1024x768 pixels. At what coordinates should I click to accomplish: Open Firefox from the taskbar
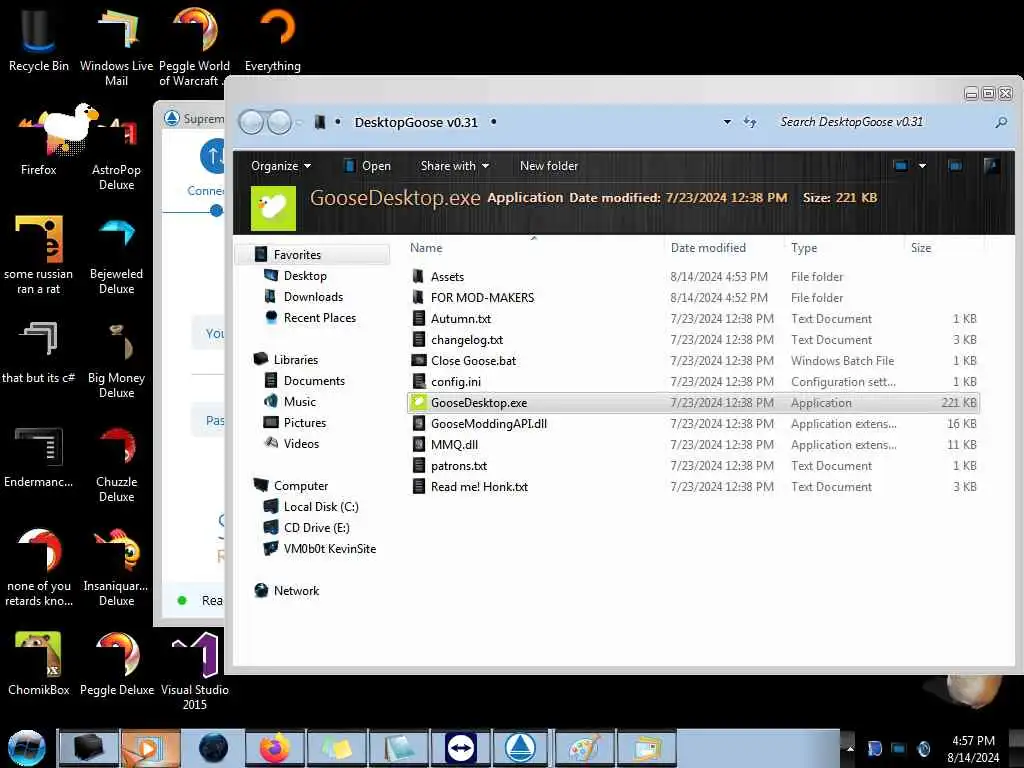point(274,748)
